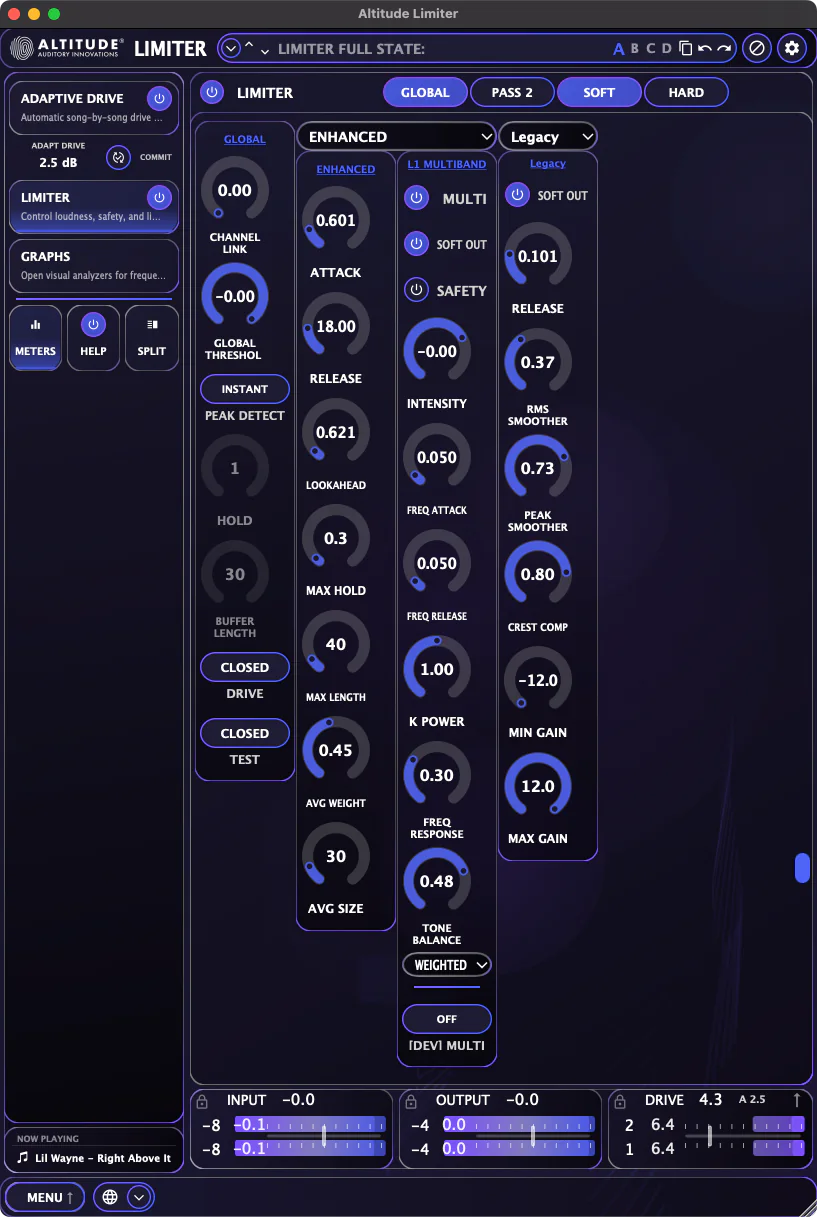Toggle the [DEV] MULTI OFF button

tap(447, 1019)
